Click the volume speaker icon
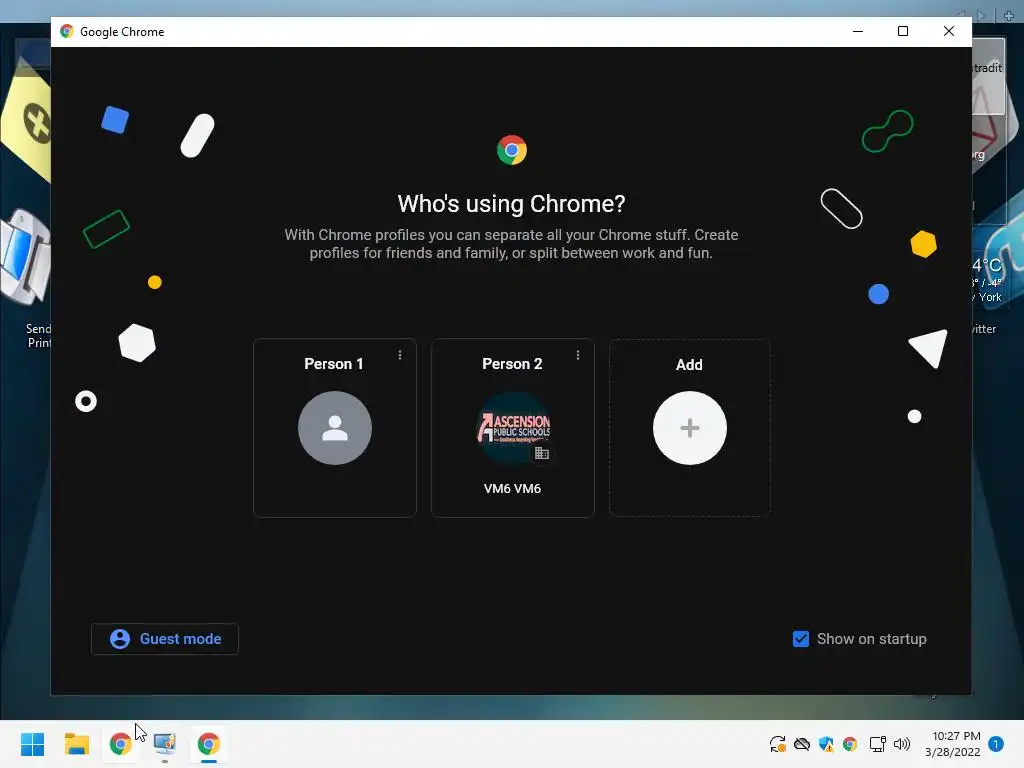Screen dimensions: 1024x768 point(902,744)
